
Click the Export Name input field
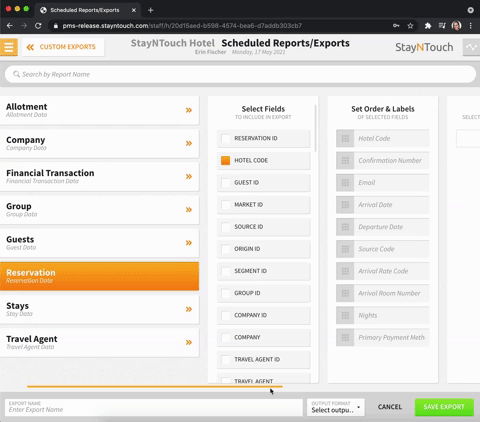click(154, 407)
